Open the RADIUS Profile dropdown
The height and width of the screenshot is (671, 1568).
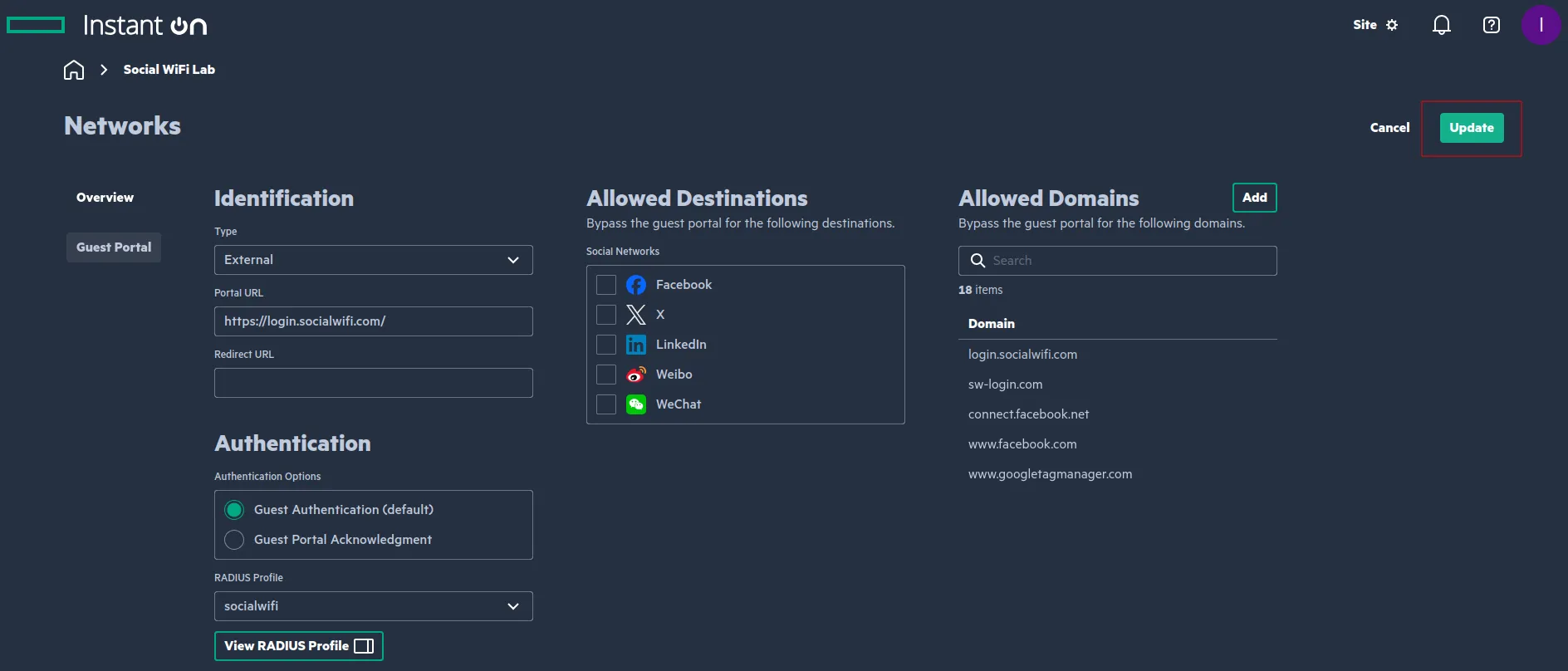click(x=373, y=606)
